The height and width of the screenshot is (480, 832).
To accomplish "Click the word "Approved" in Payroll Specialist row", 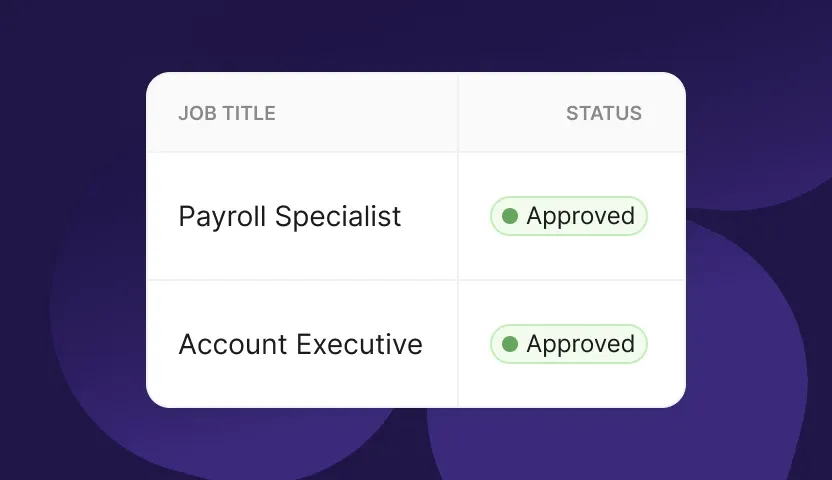I will tap(580, 216).
